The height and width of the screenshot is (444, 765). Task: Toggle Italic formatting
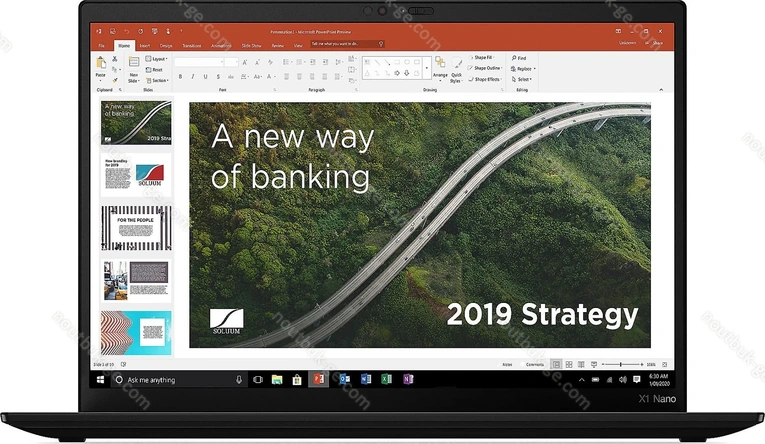click(191, 76)
